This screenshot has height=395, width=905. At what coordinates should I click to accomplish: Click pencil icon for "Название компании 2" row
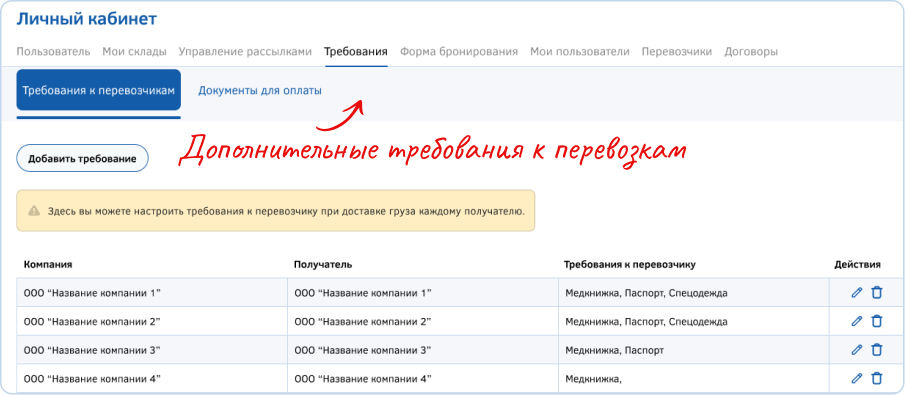pos(857,321)
